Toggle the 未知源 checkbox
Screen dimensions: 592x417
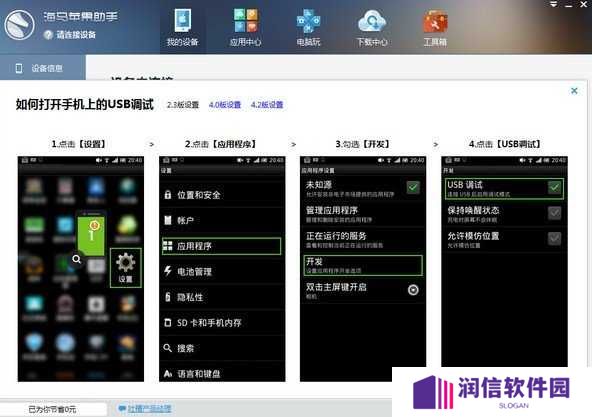(x=413, y=187)
